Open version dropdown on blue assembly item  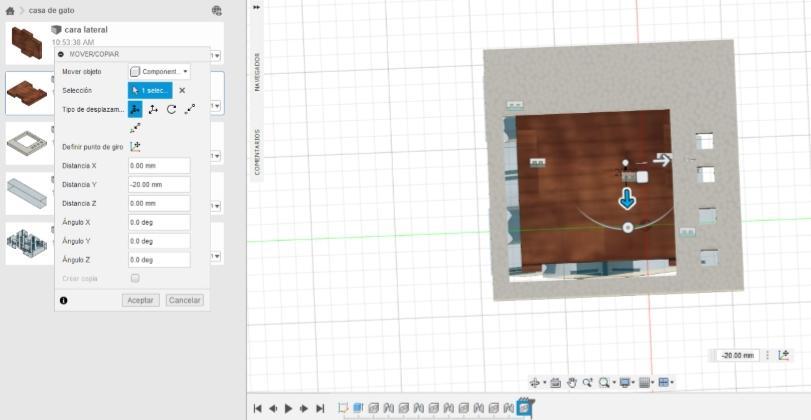click(216, 256)
